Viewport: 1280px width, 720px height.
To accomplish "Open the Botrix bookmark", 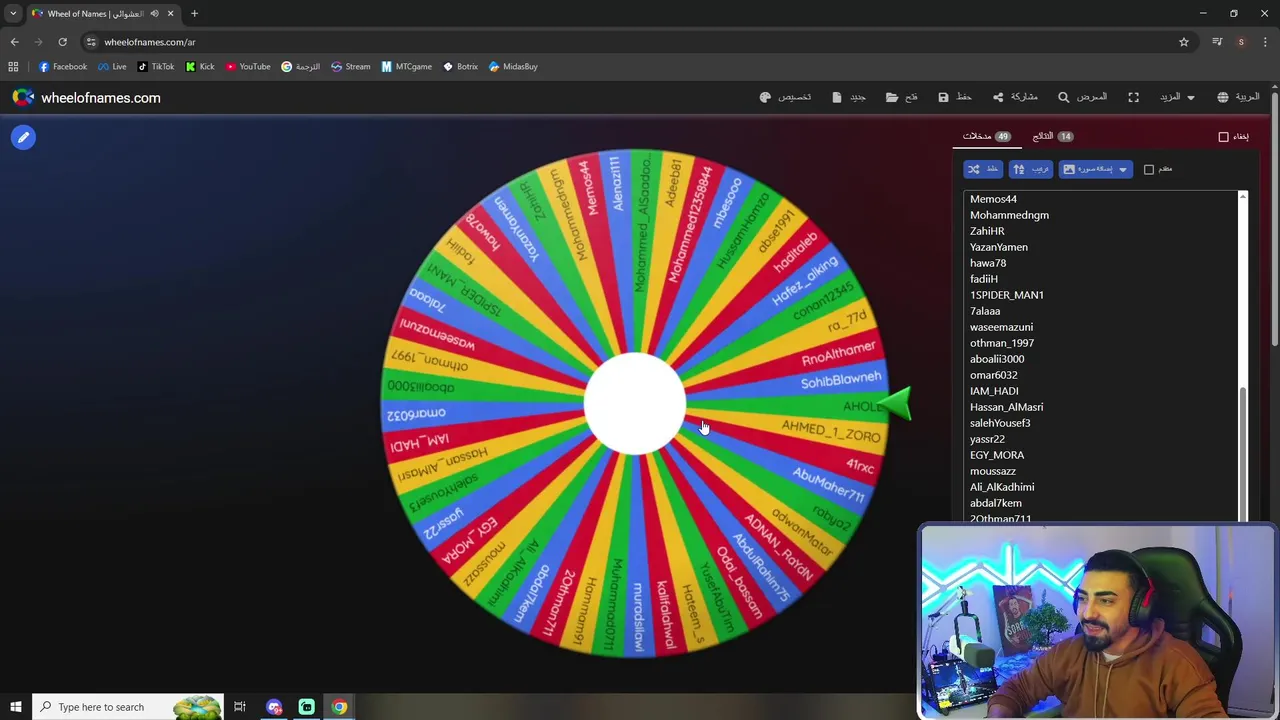I will tap(460, 66).
